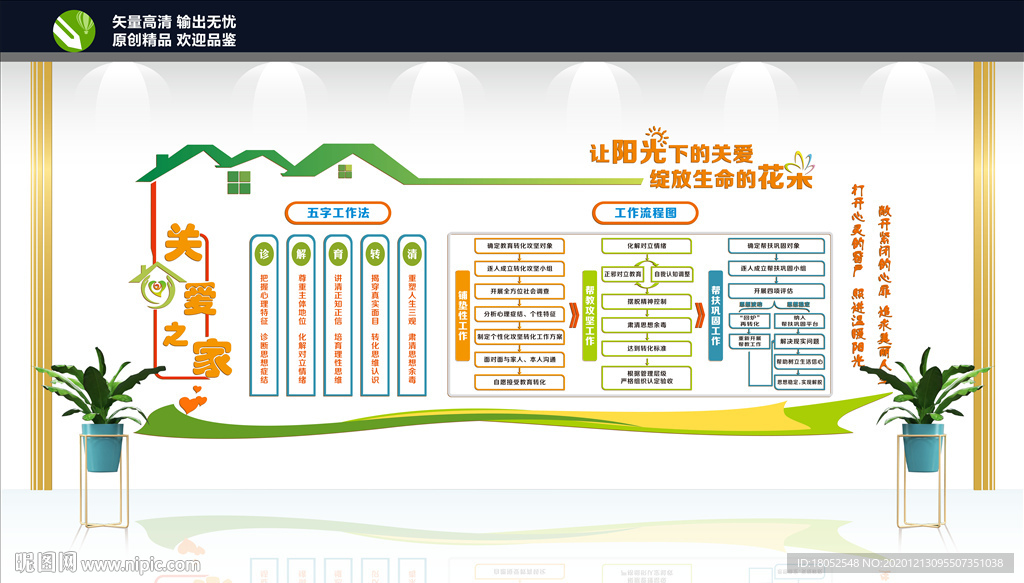The width and height of the screenshot is (1024, 583).
Task: Click the 化解对立情绪 flowchart box
Action: (646, 245)
